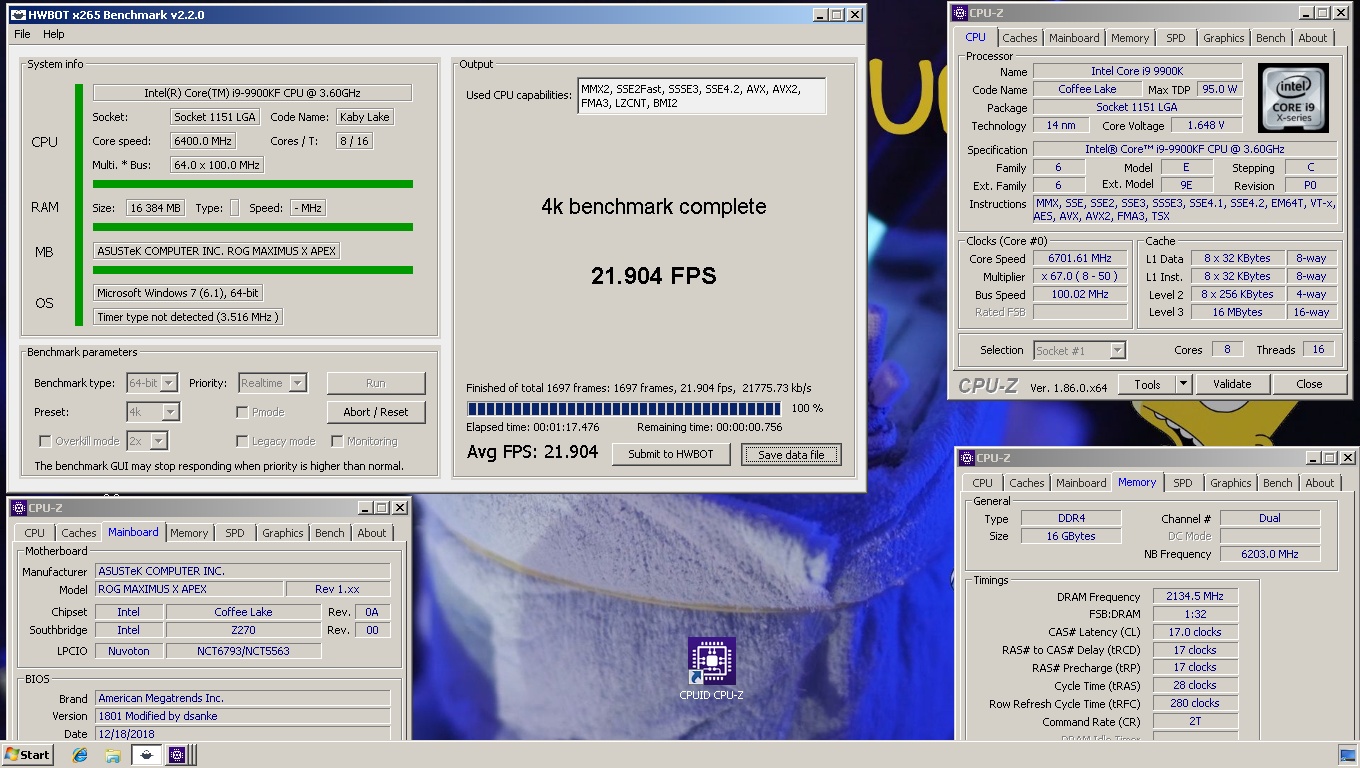The image size is (1360, 768).
Task: Click the title bar icon of the CPU-Z Mainboard window
Action: point(19,508)
